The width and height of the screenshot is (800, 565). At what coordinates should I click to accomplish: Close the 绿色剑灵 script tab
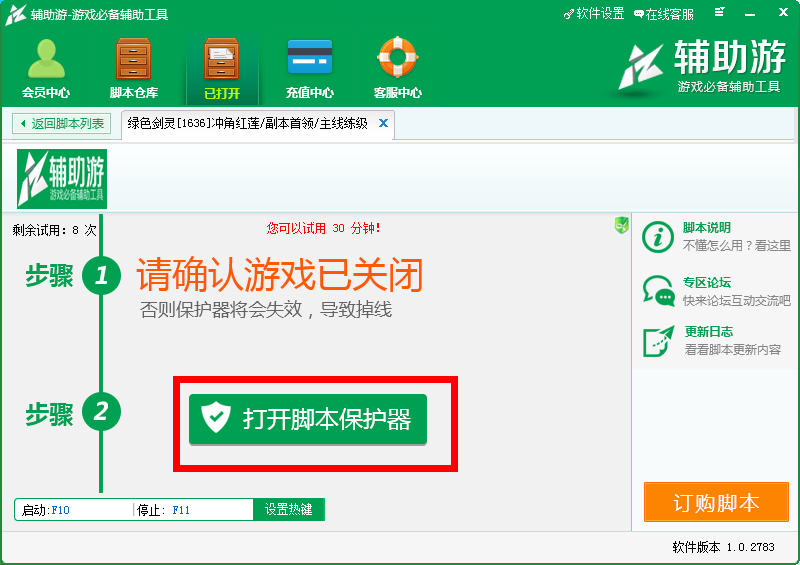click(383, 123)
